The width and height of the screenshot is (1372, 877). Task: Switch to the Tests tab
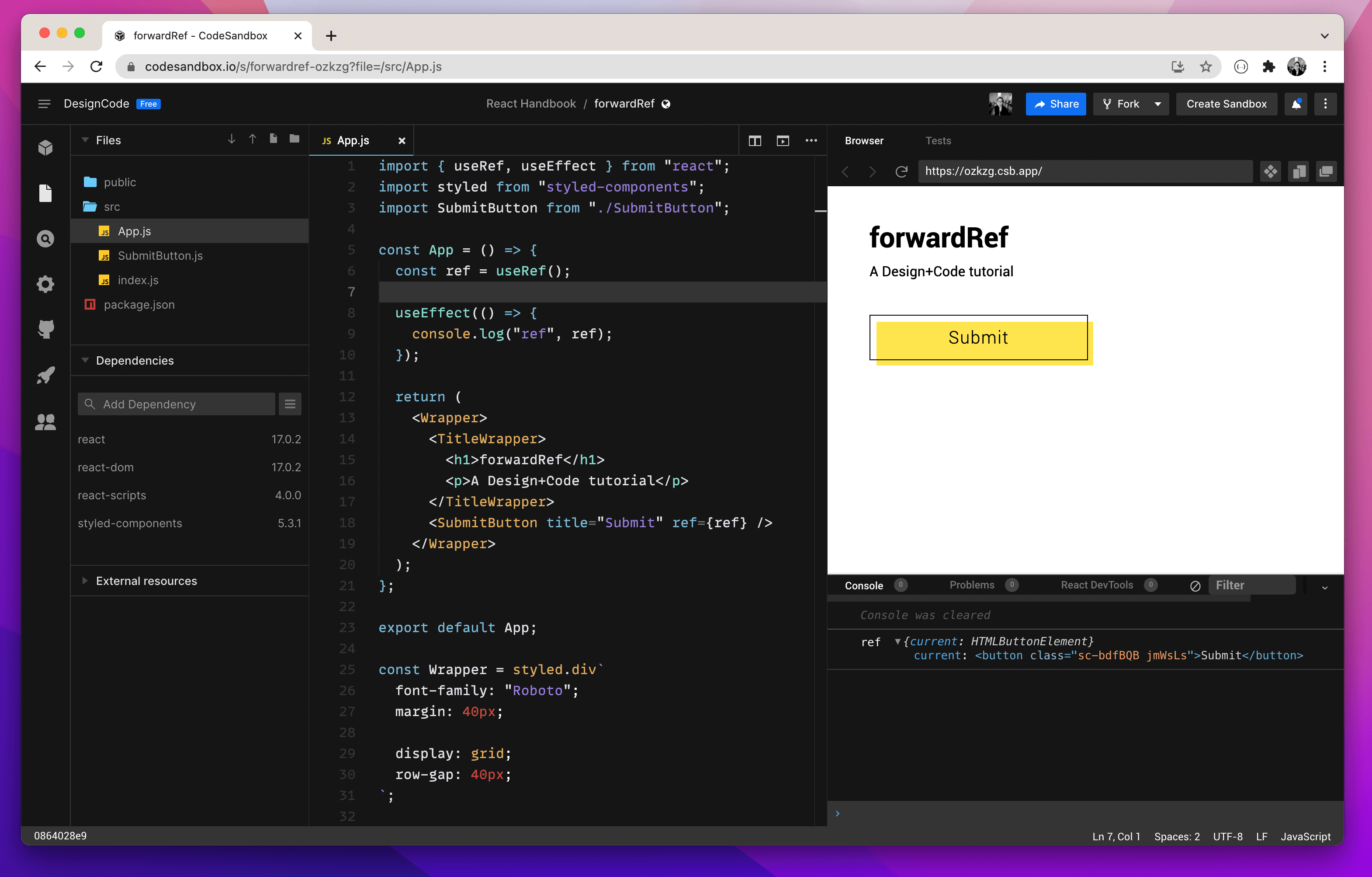point(938,141)
